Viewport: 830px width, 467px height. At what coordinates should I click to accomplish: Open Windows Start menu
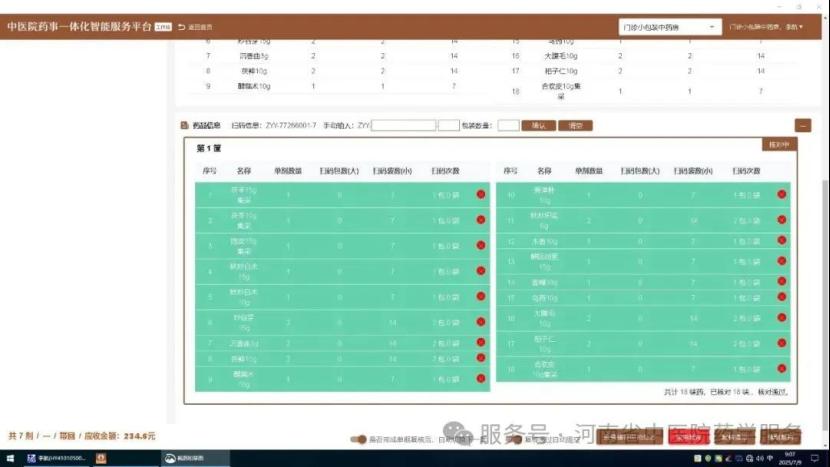pyautogui.click(x=8, y=458)
